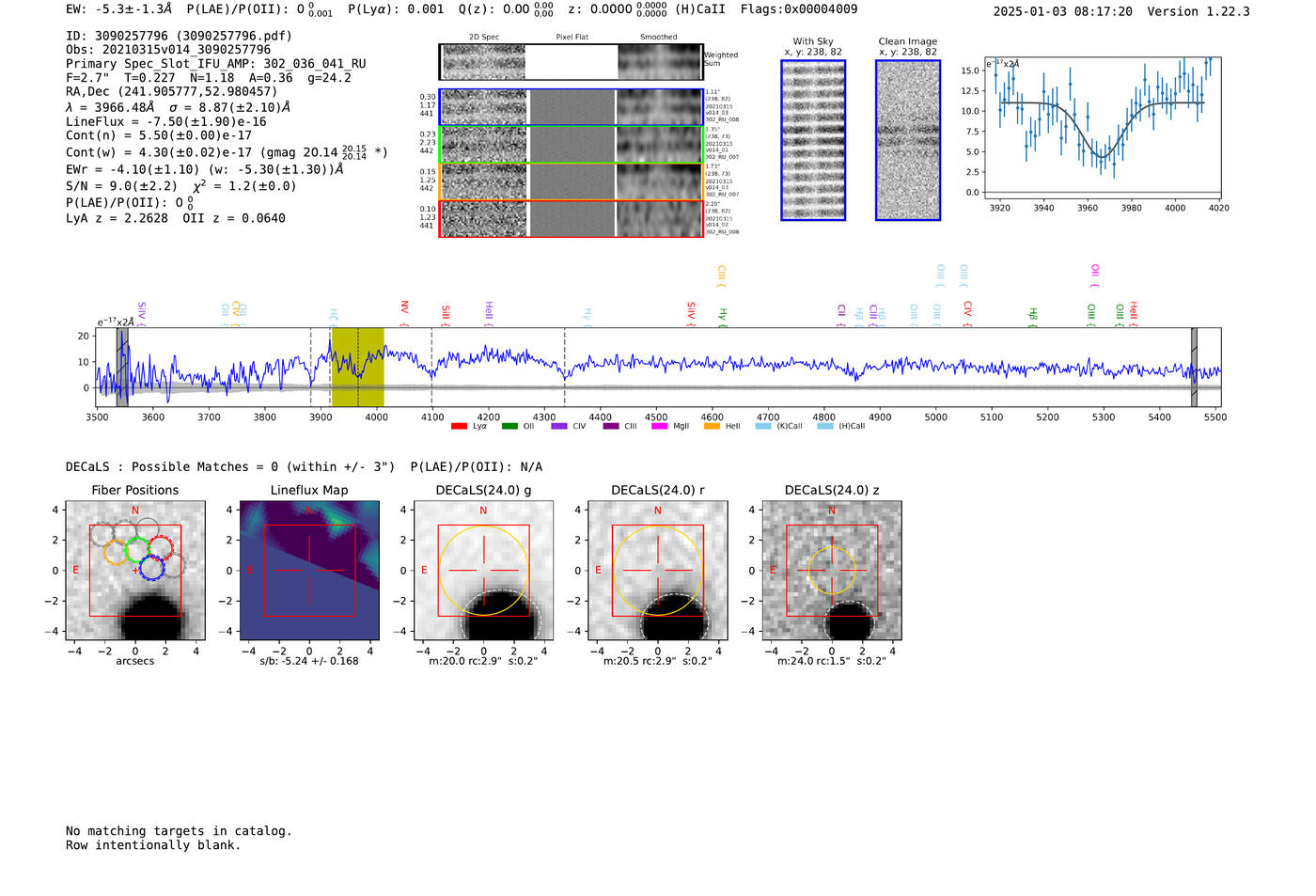The width and height of the screenshot is (1316, 896).
Task: Click the RA,Dec coordinates text
Action: click(172, 91)
